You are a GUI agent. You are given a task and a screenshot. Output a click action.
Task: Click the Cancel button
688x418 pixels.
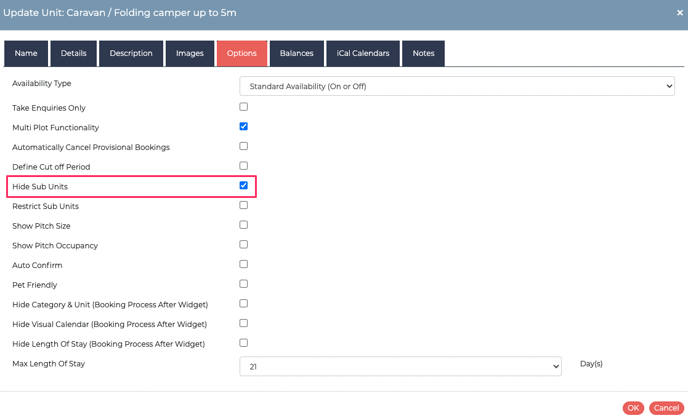(666, 408)
